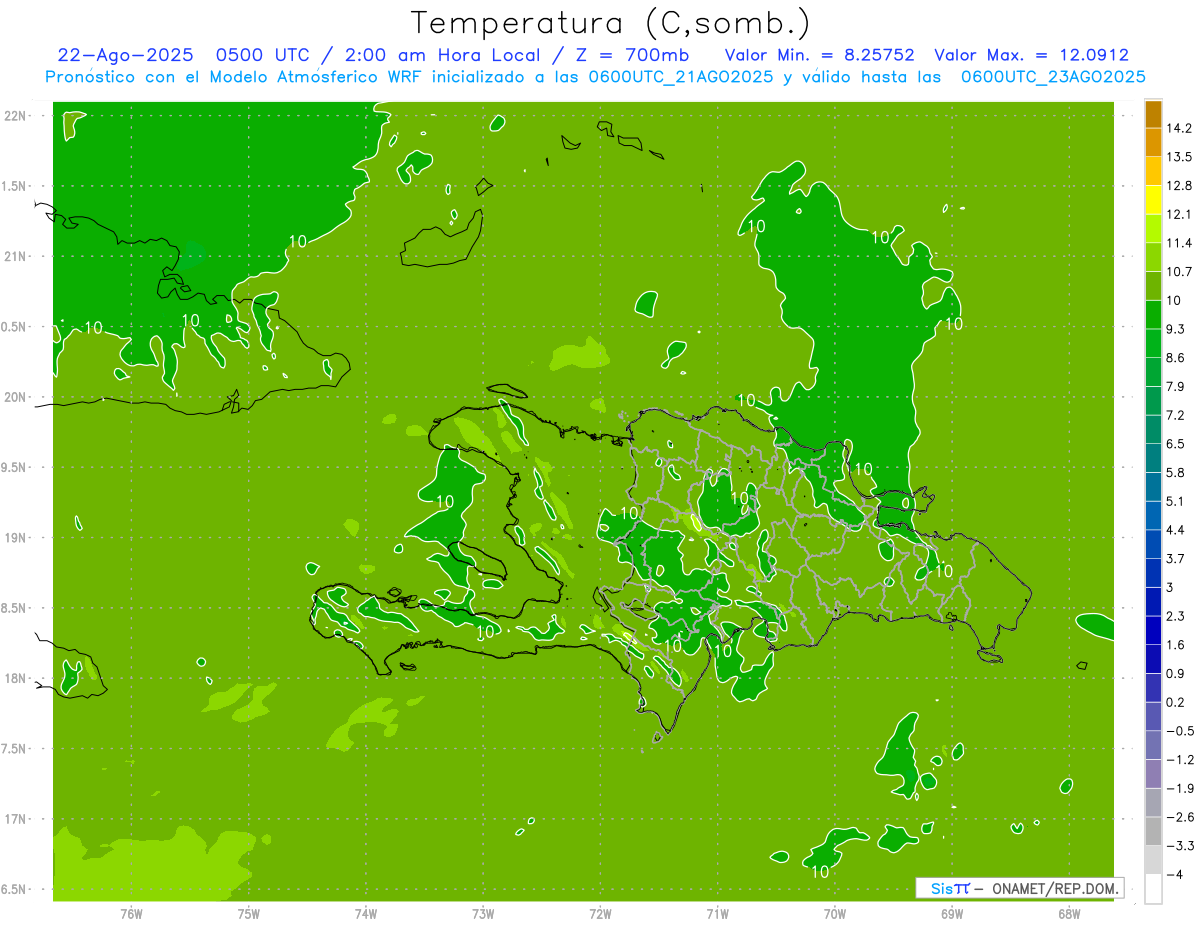1200x927 pixels.
Task: Click the 4.4 legend value
Action: [x=1175, y=530]
